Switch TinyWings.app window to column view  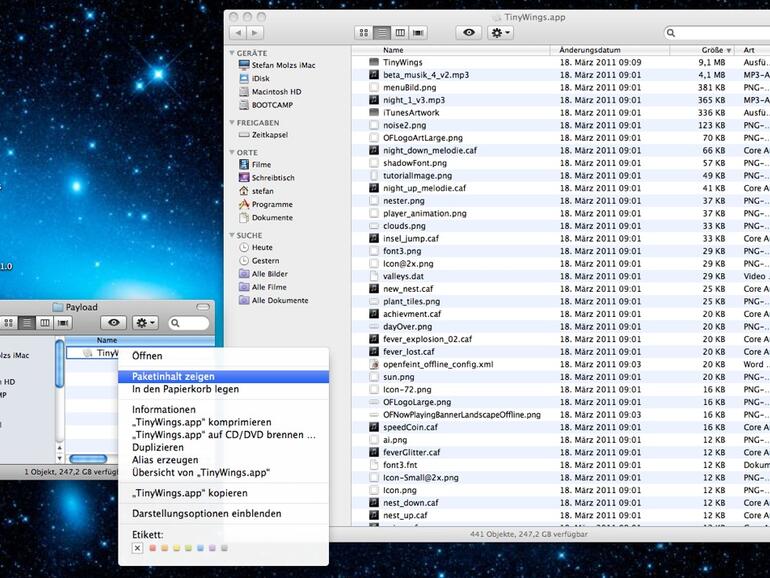coord(400,33)
